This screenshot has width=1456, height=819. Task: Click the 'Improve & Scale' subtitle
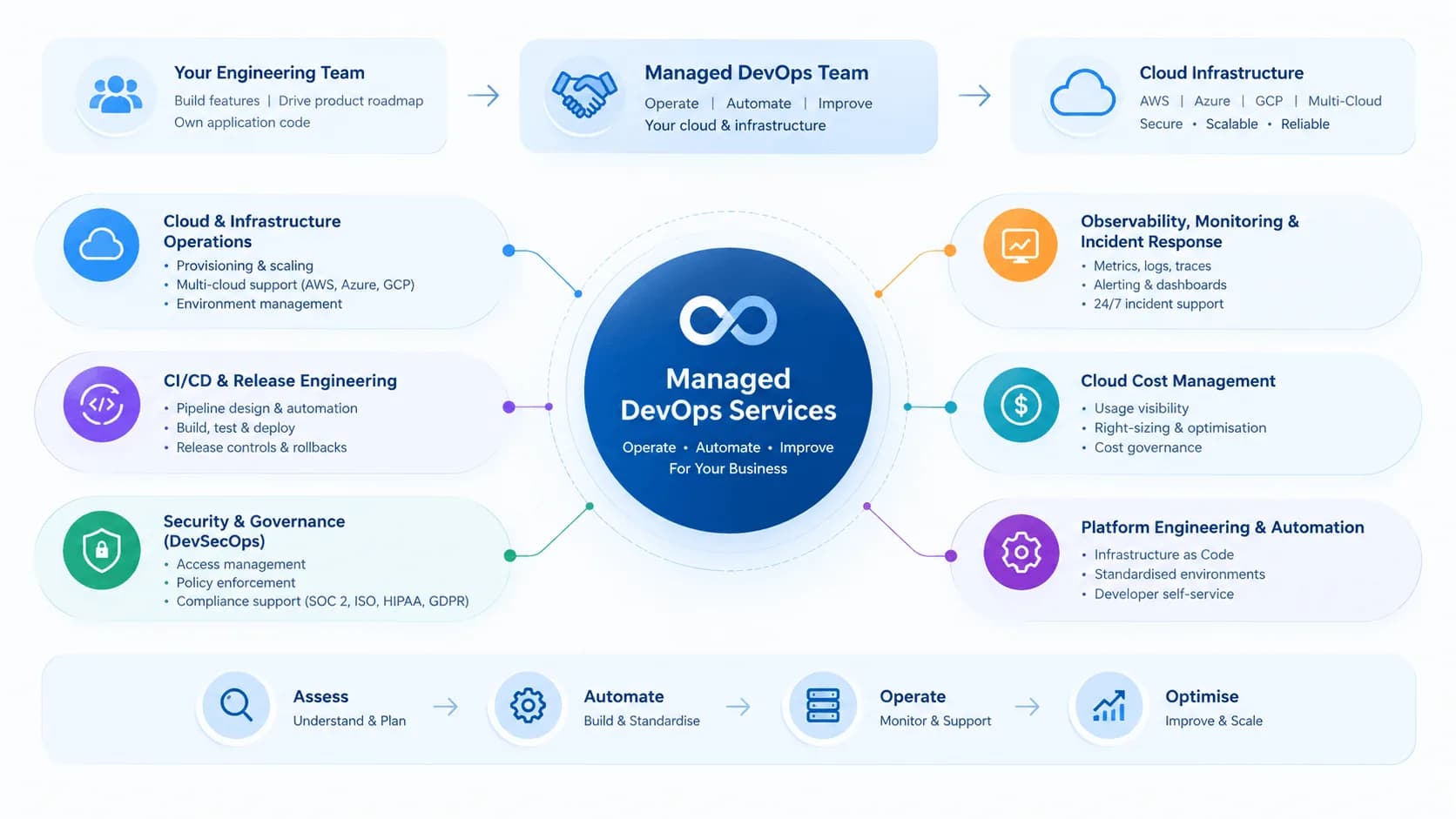coord(1214,721)
